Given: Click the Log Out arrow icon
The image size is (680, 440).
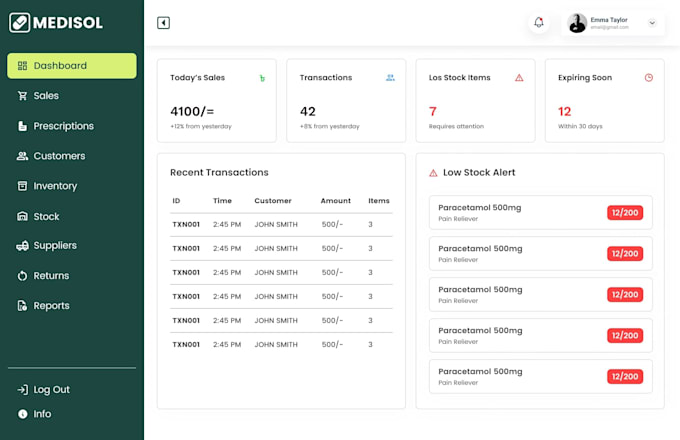Looking at the screenshot, I should pos(23,390).
